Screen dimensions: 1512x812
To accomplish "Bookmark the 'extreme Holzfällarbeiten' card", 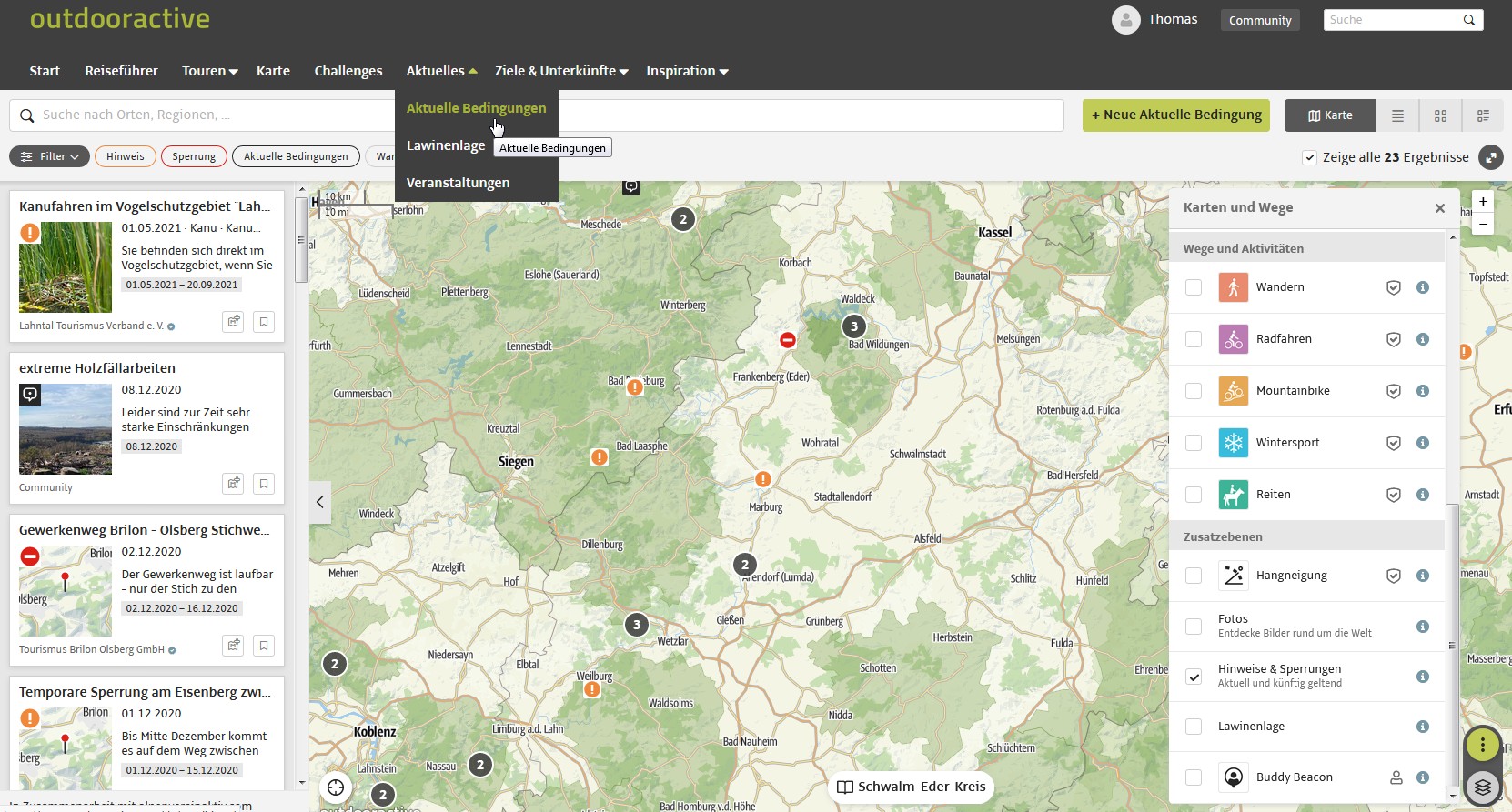I will [264, 484].
